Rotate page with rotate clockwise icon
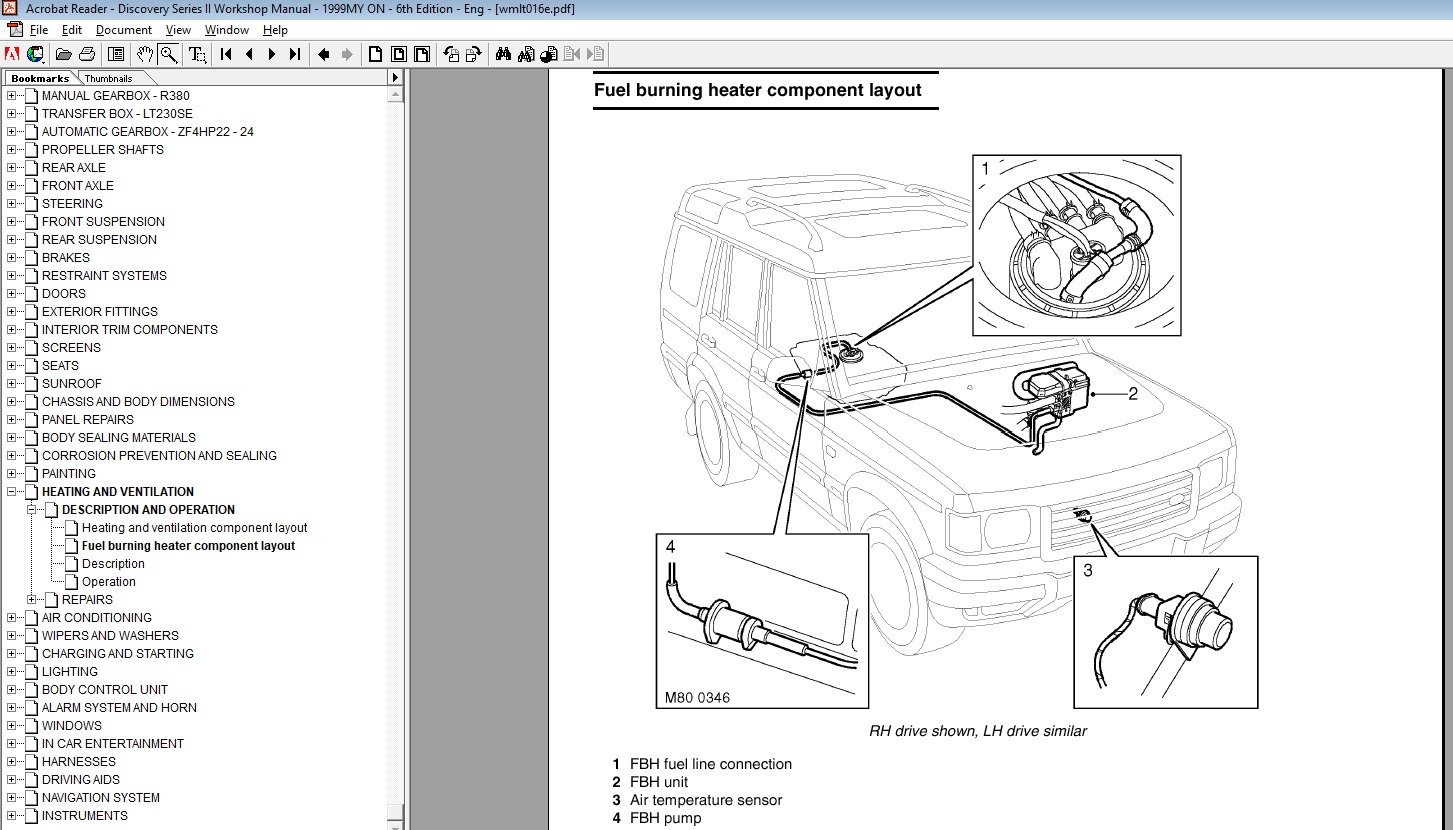This screenshot has width=1453, height=830. [473, 54]
